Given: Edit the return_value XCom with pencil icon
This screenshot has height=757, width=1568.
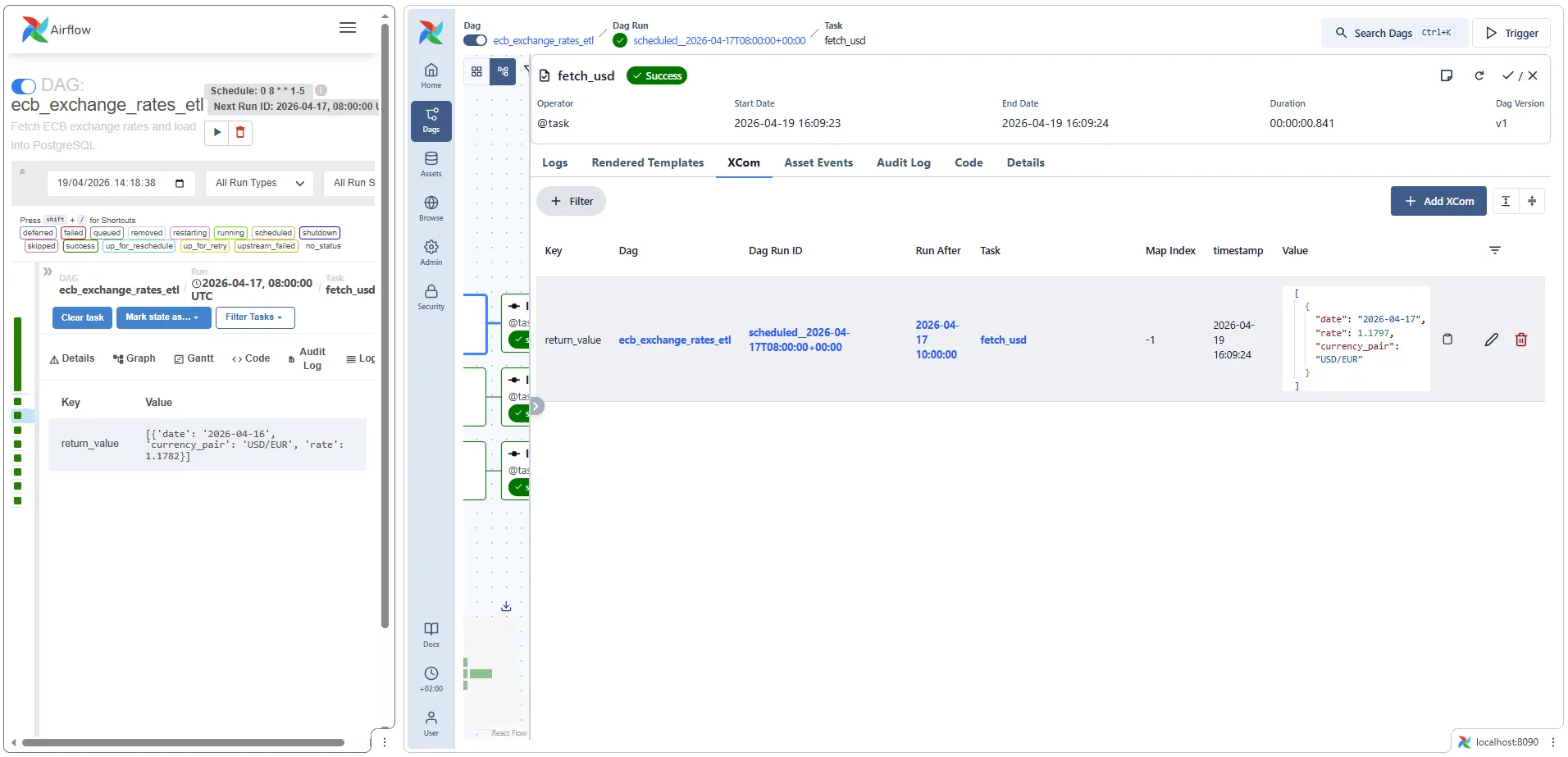Looking at the screenshot, I should 1491,340.
